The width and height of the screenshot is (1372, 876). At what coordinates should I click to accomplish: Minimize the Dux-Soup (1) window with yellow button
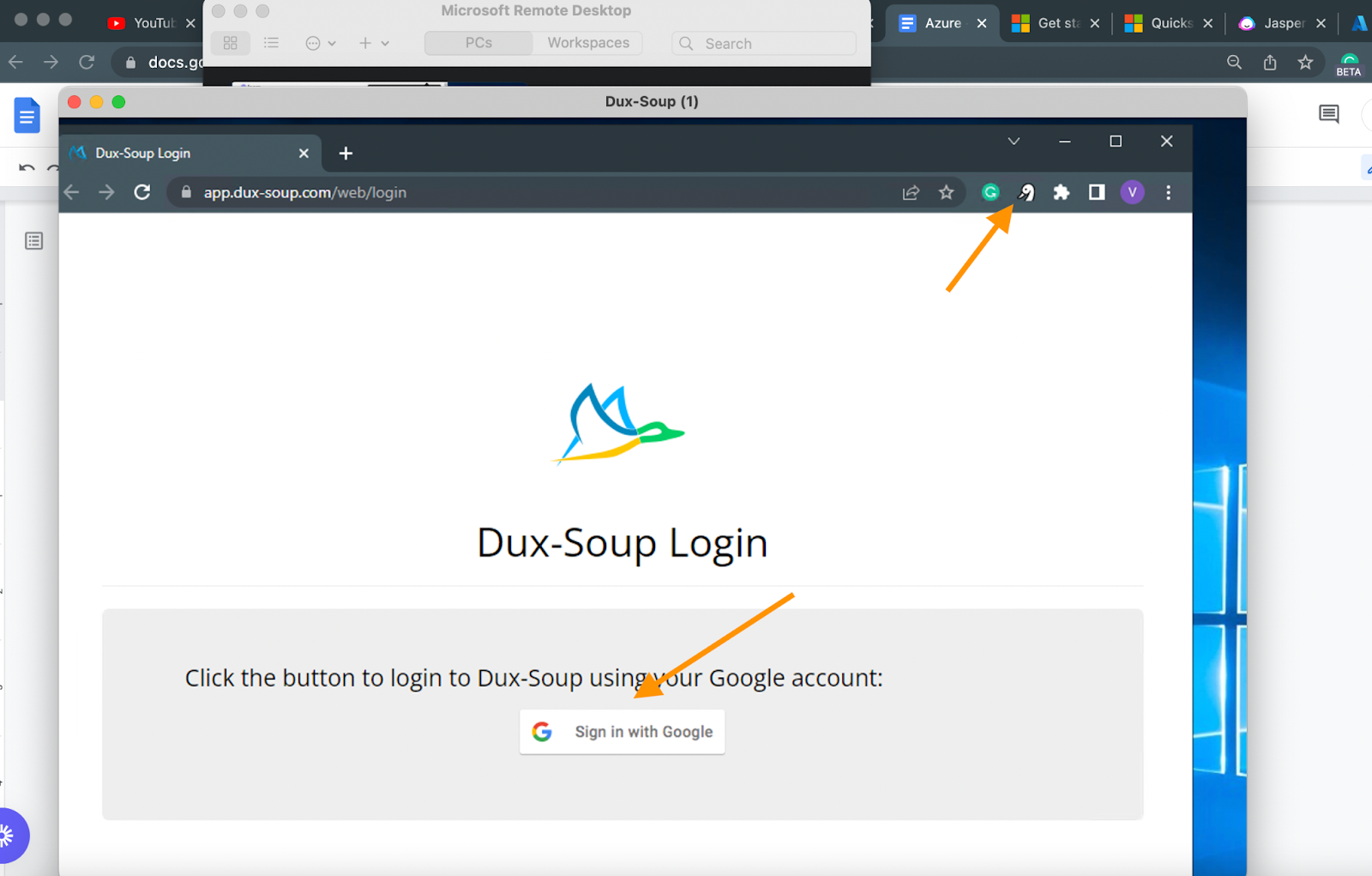click(x=97, y=102)
